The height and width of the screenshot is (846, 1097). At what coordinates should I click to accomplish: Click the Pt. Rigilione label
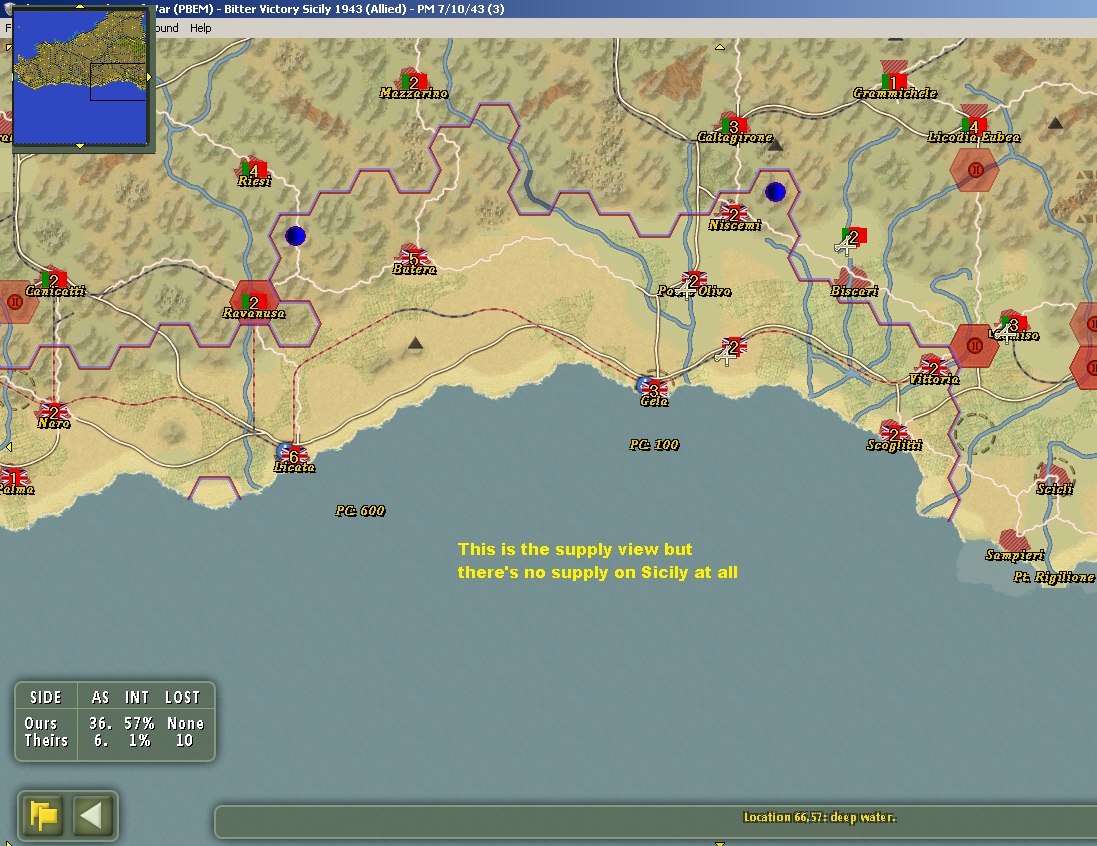pos(1054,577)
